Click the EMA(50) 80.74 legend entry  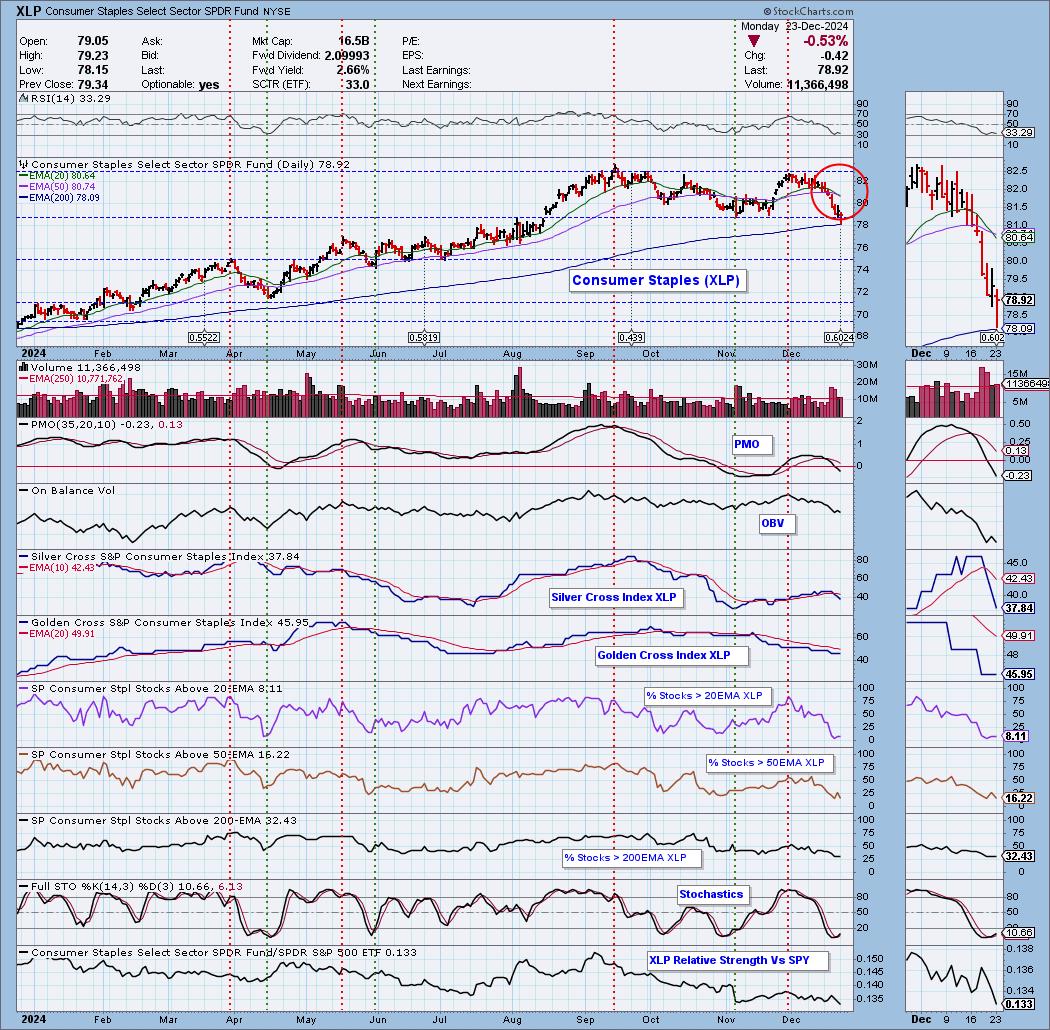click(58, 187)
